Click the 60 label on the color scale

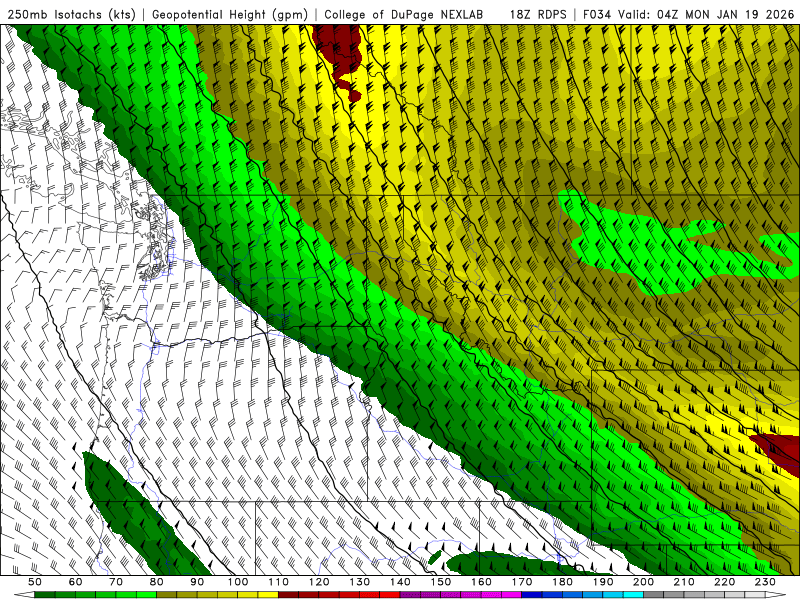pos(76,582)
